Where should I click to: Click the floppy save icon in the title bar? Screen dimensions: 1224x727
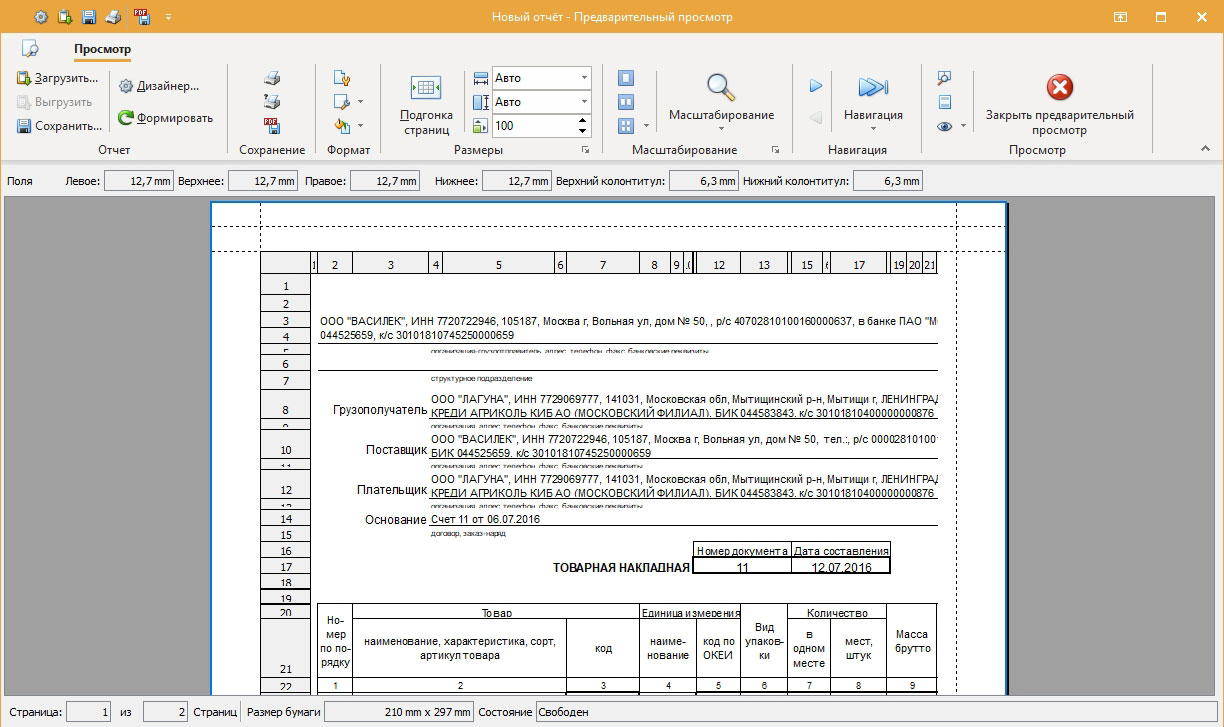89,17
